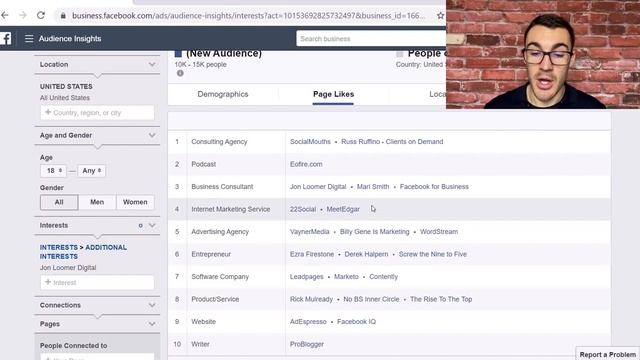Open the Leadpages page link
Screen dimensions: 640x360
307,276
